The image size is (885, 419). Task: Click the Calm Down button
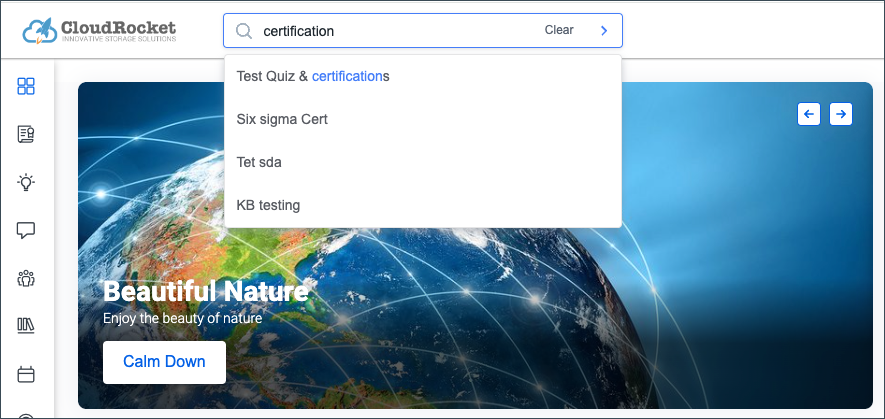[x=164, y=362]
